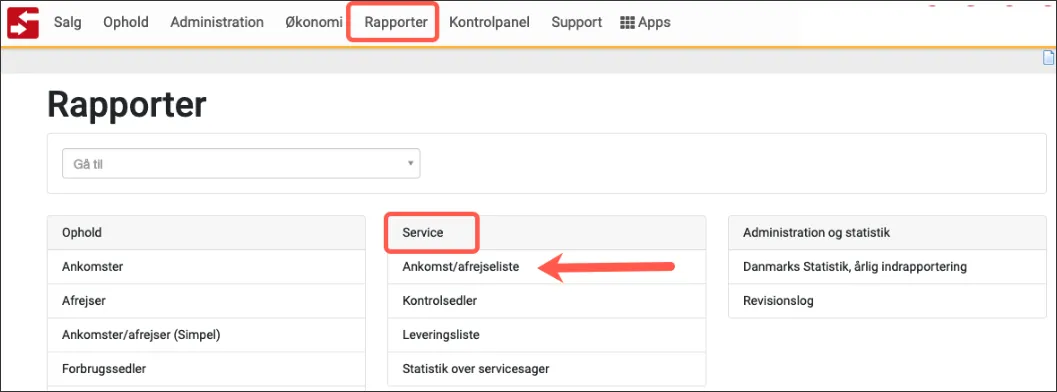Open Statistik over servicesager report

547,368
